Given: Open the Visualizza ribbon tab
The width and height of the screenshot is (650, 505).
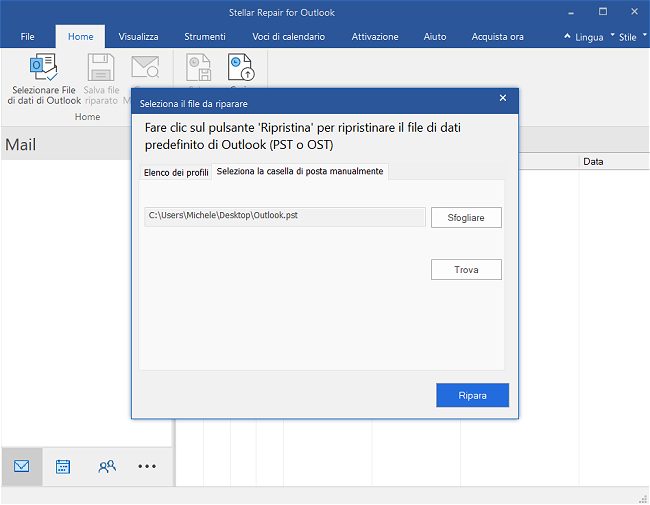Looking at the screenshot, I should point(138,36).
